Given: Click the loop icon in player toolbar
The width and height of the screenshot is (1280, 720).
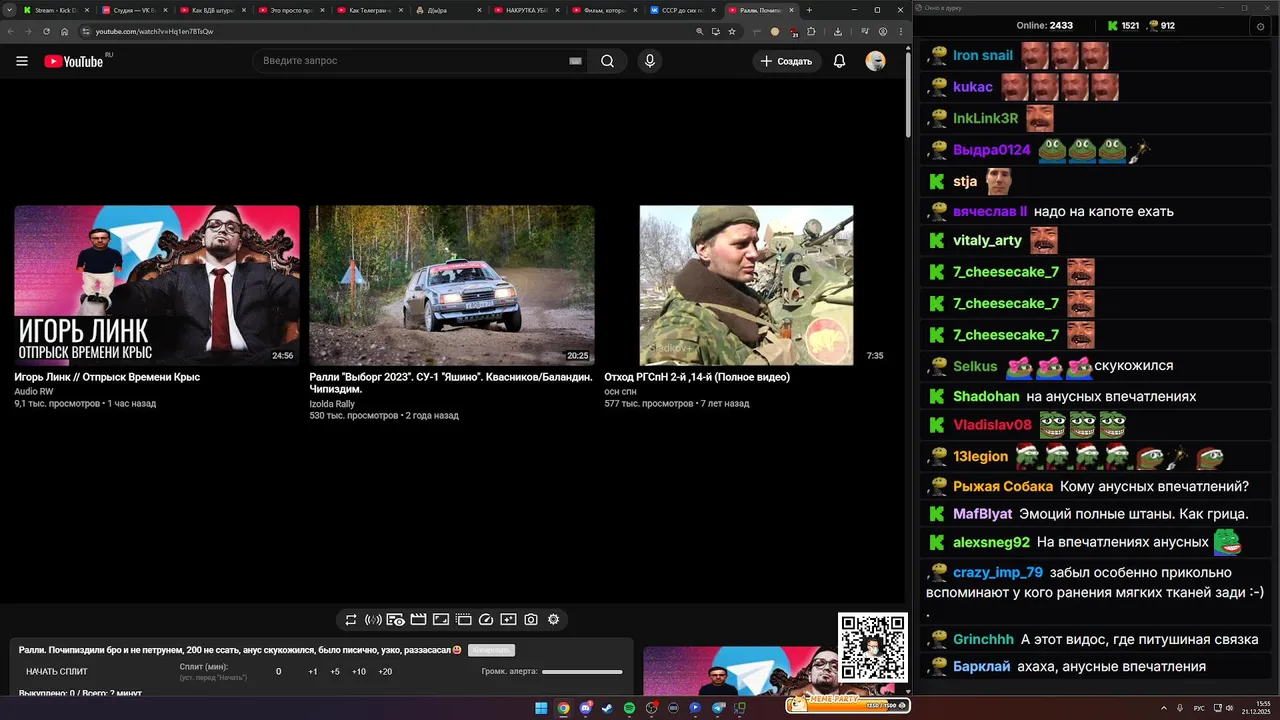Looking at the screenshot, I should [x=351, y=620].
